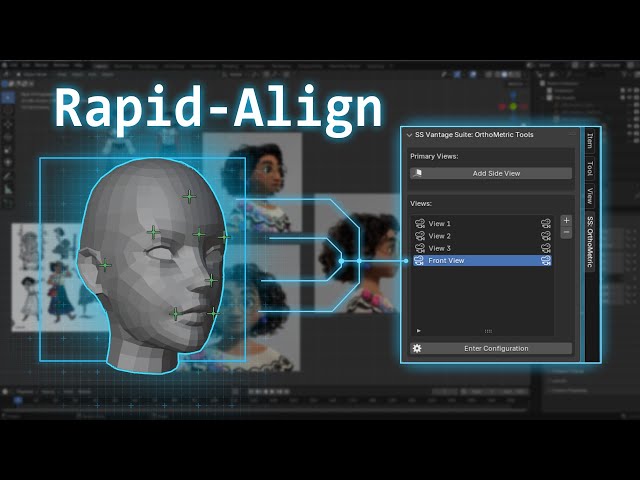Click the Add Side View button

[x=491, y=173]
